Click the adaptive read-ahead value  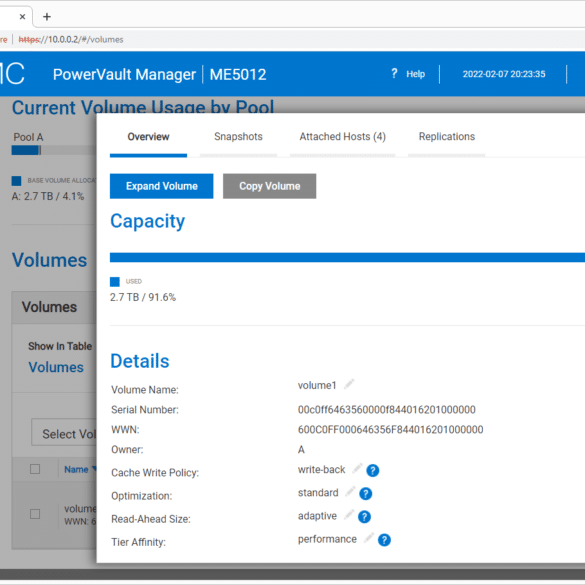coord(317,516)
